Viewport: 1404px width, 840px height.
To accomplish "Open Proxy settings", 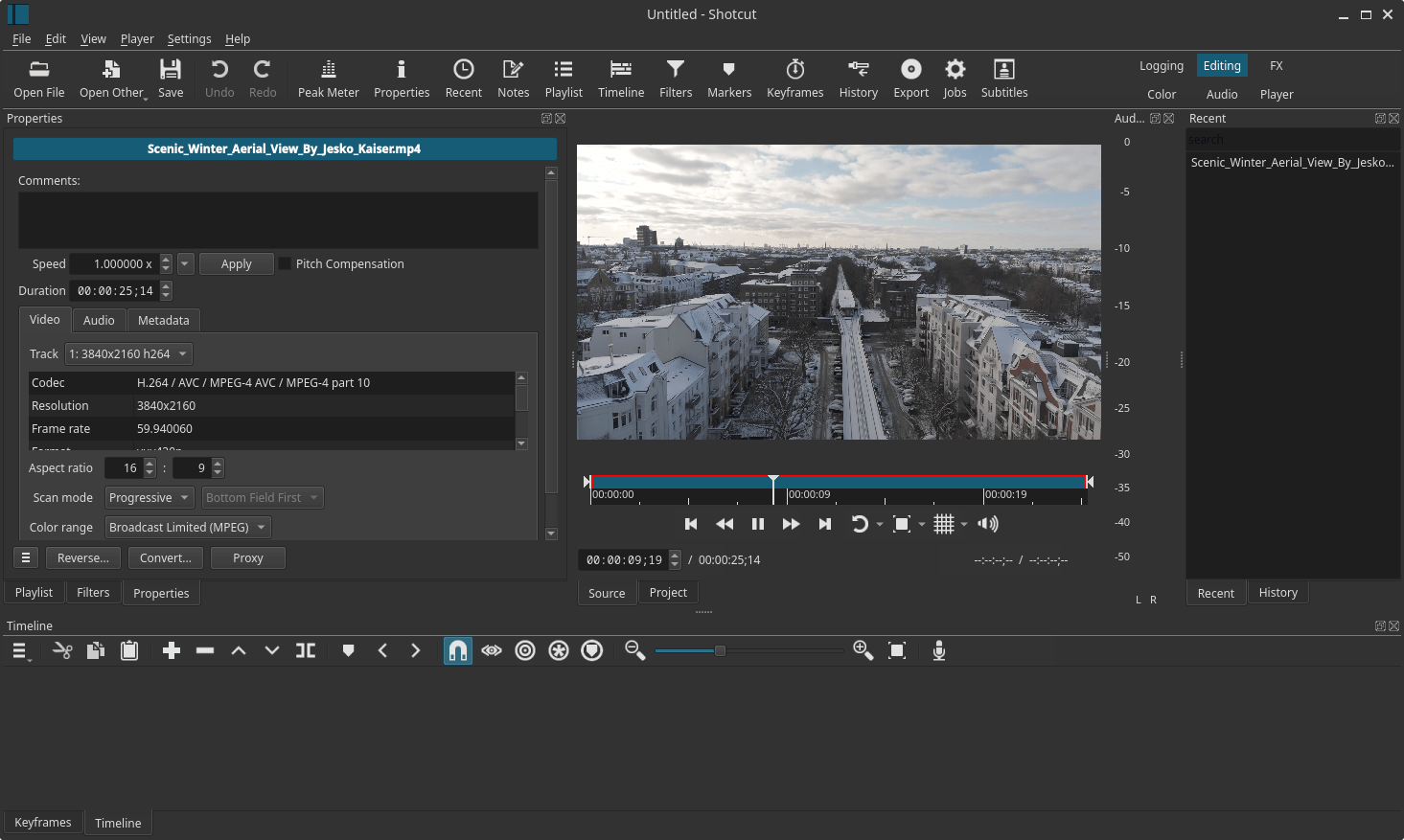I will click(247, 557).
